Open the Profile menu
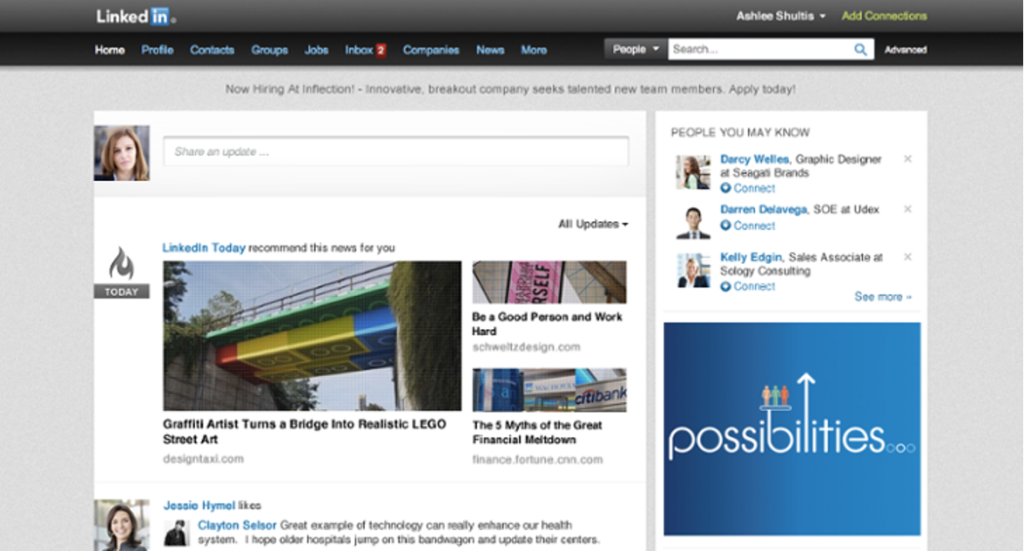 click(x=157, y=50)
